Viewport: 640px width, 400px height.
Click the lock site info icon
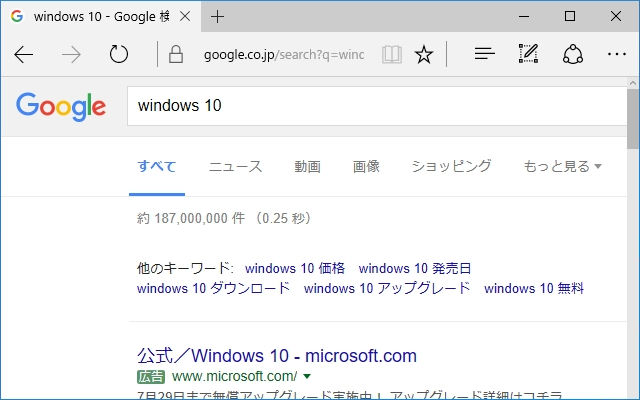176,54
